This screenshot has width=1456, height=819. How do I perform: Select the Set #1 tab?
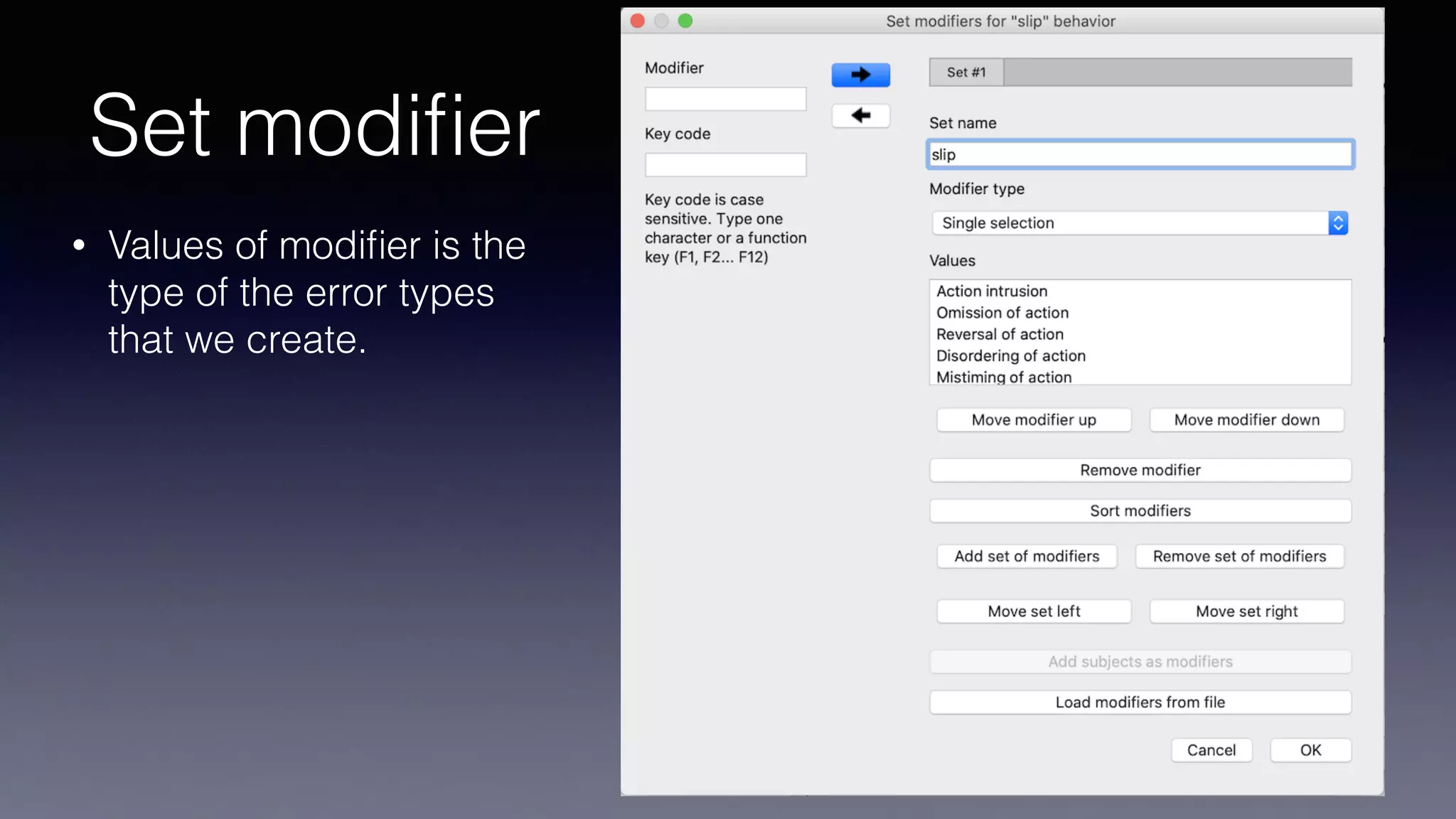click(966, 73)
